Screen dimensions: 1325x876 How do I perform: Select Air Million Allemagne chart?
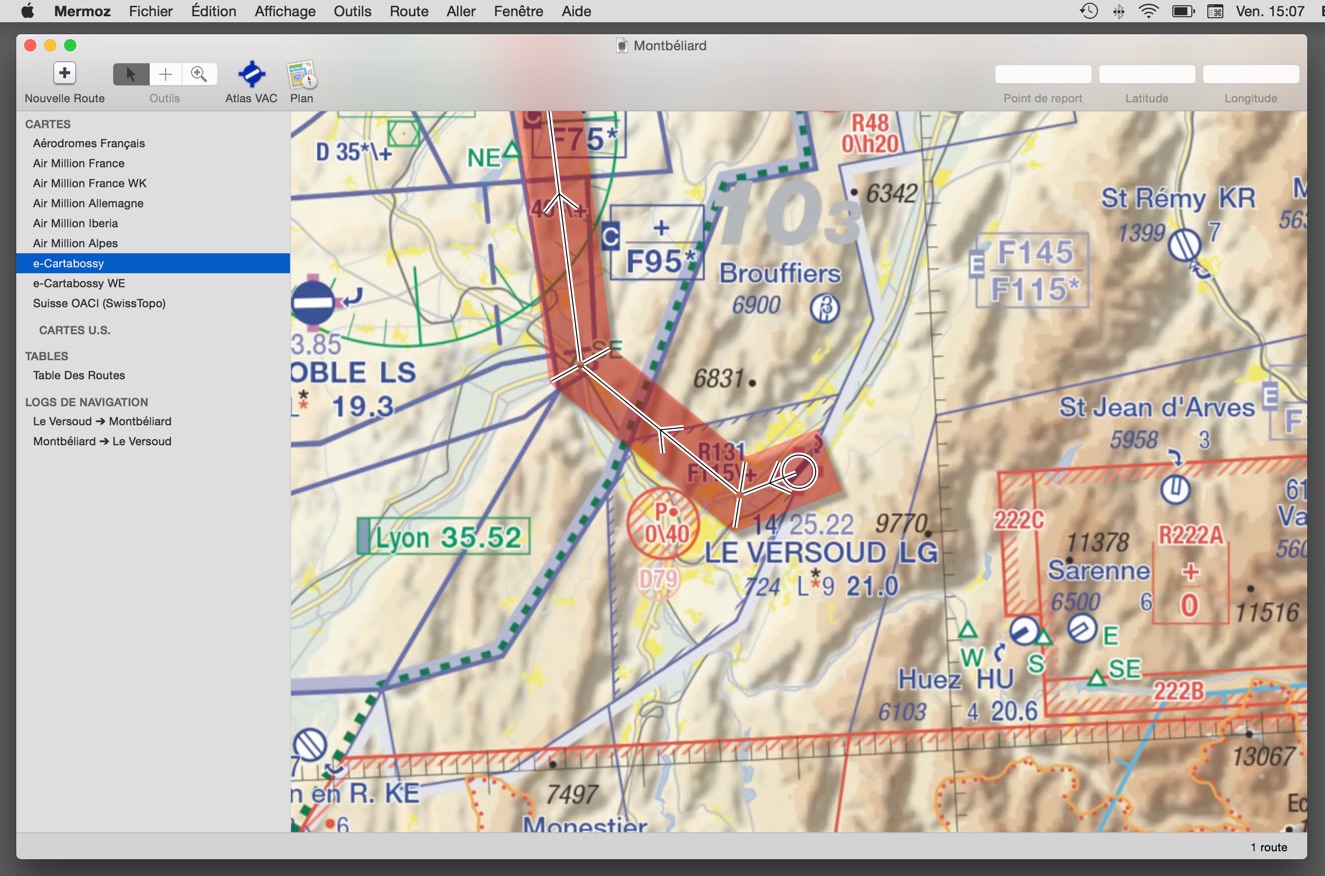153,203
